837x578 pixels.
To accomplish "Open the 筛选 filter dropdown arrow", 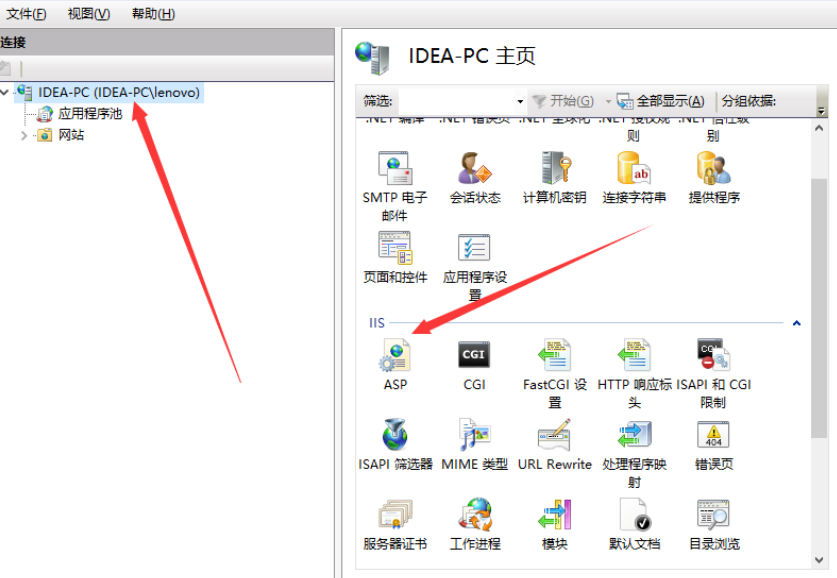I will pyautogui.click(x=520, y=101).
